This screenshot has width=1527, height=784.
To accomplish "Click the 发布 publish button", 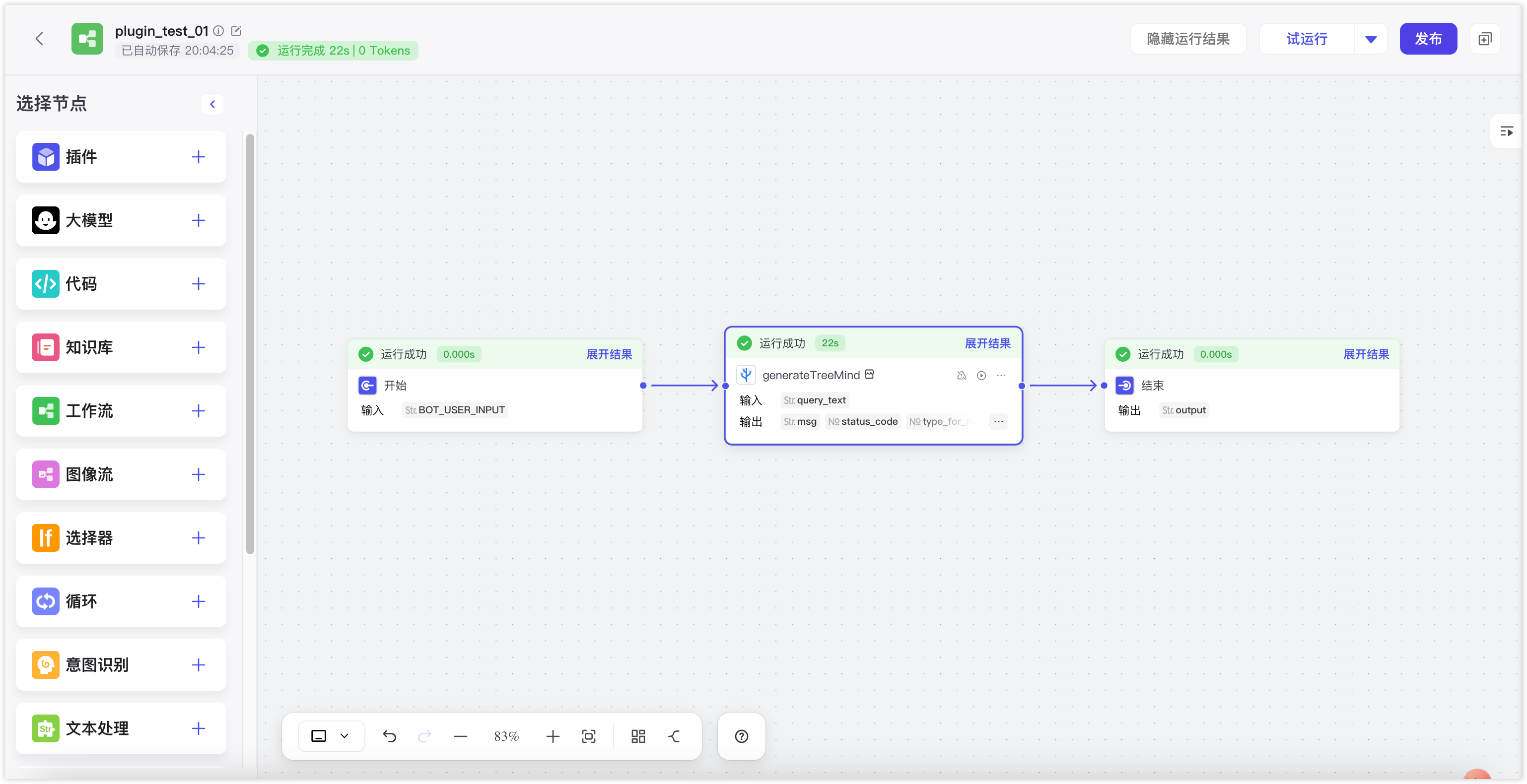I will (x=1427, y=39).
